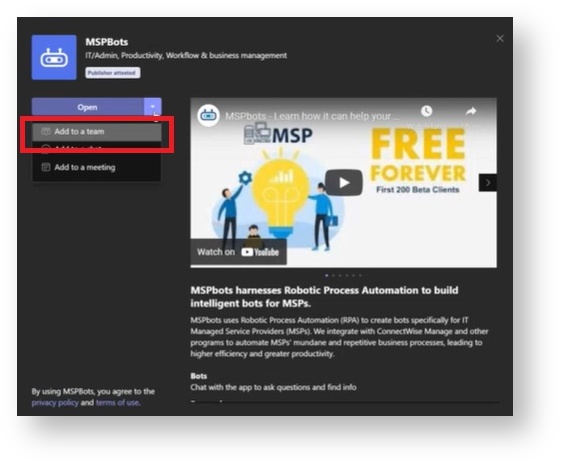Click the MSPbots harnesses Robotic Process Automation heading

tap(324, 297)
